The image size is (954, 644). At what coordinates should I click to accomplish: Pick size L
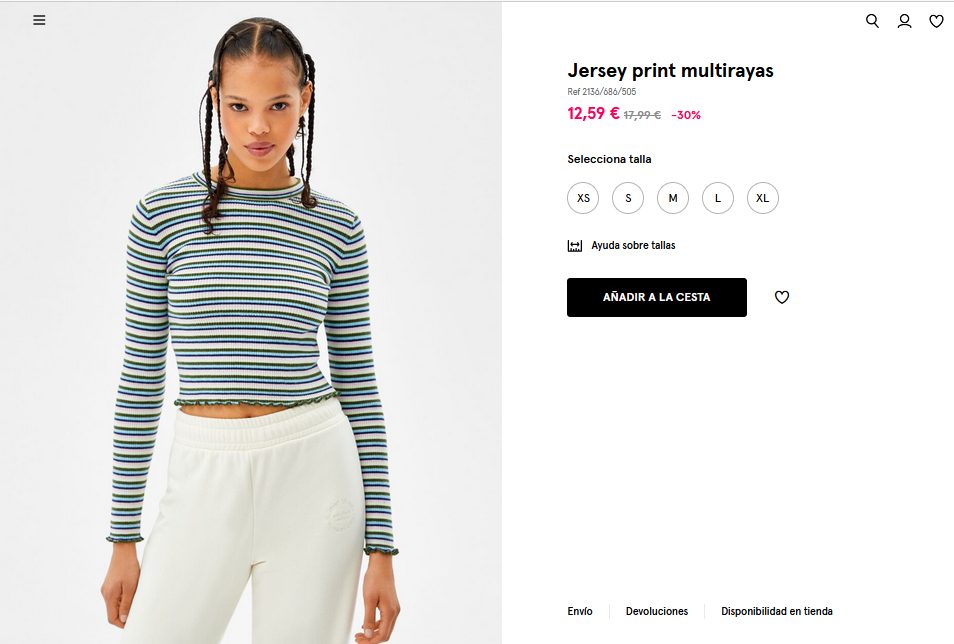click(718, 198)
